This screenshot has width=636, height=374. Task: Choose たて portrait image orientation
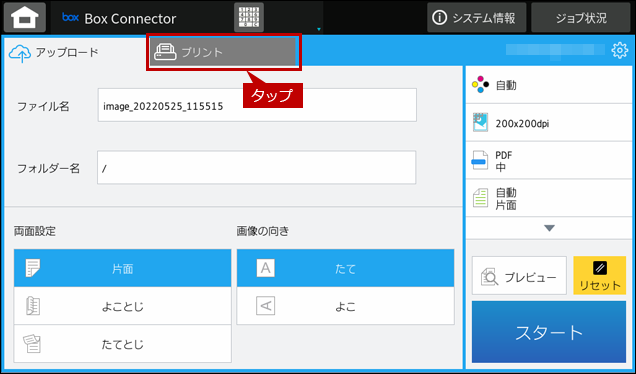tap(346, 268)
